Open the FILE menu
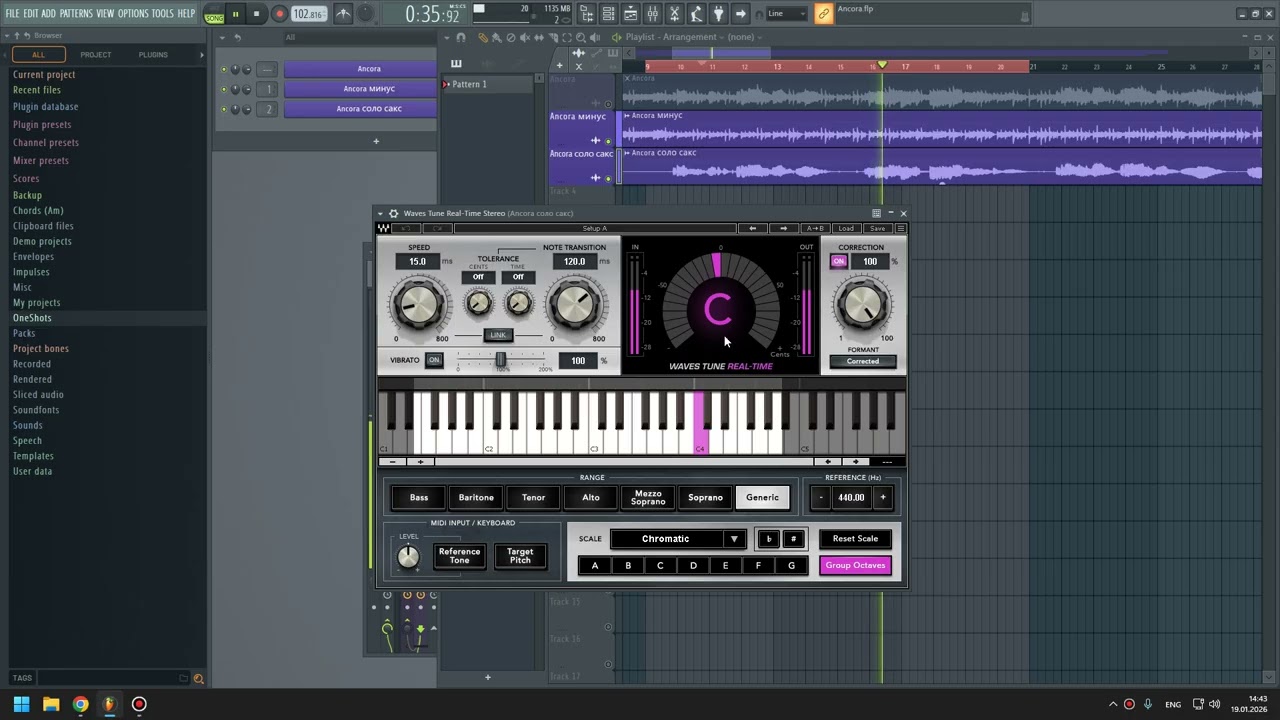Image resolution: width=1280 pixels, height=720 pixels. 13,13
